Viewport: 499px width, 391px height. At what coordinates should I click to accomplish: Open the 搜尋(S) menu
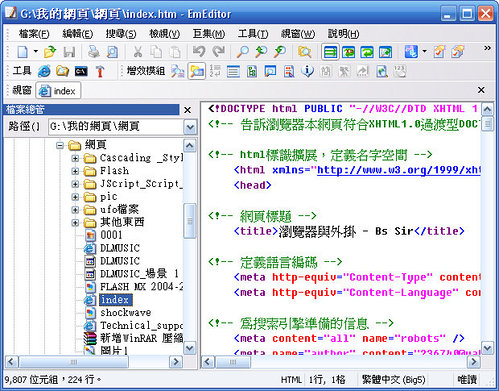coord(121,34)
